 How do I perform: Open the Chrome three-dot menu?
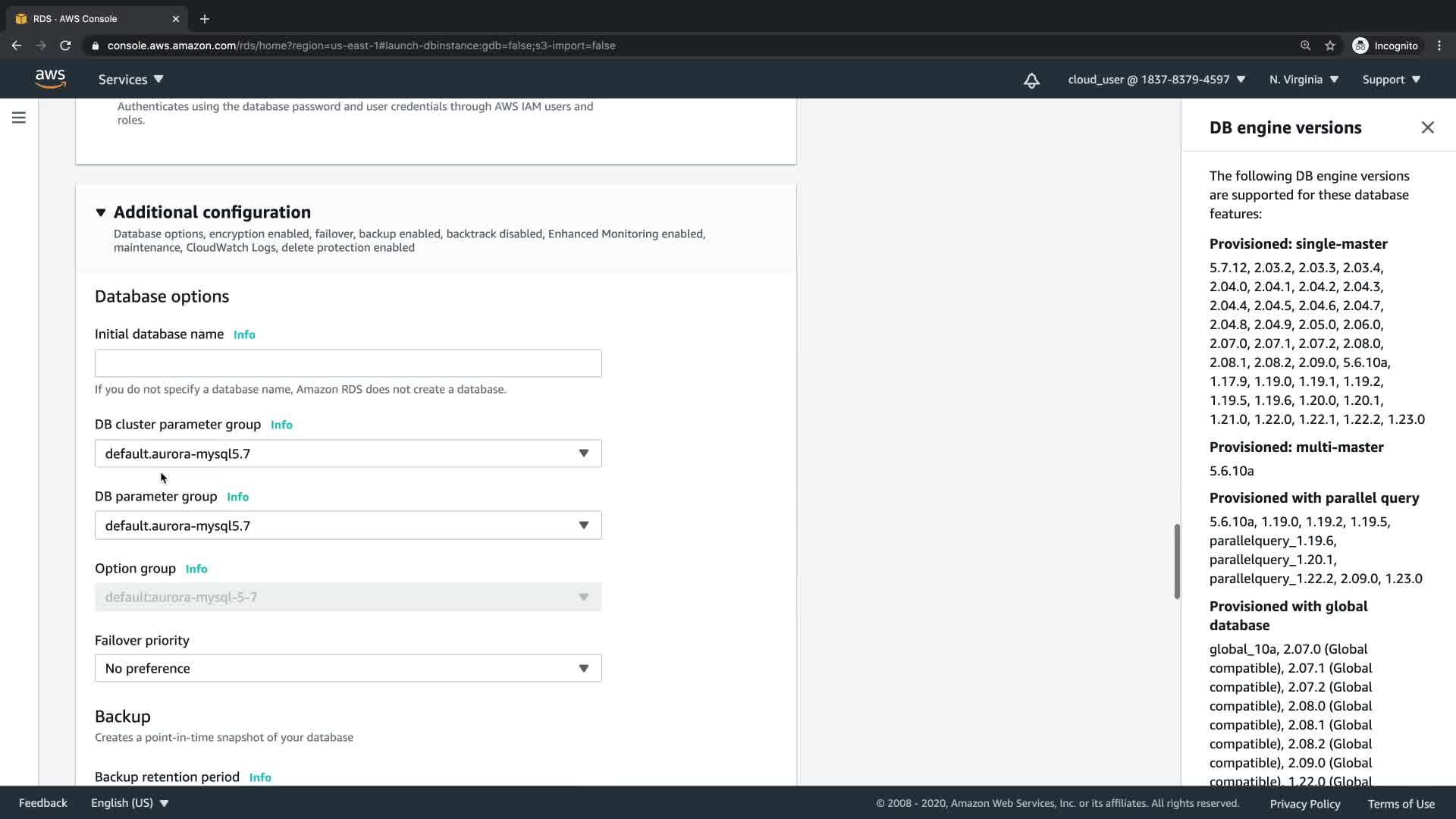[1439, 45]
